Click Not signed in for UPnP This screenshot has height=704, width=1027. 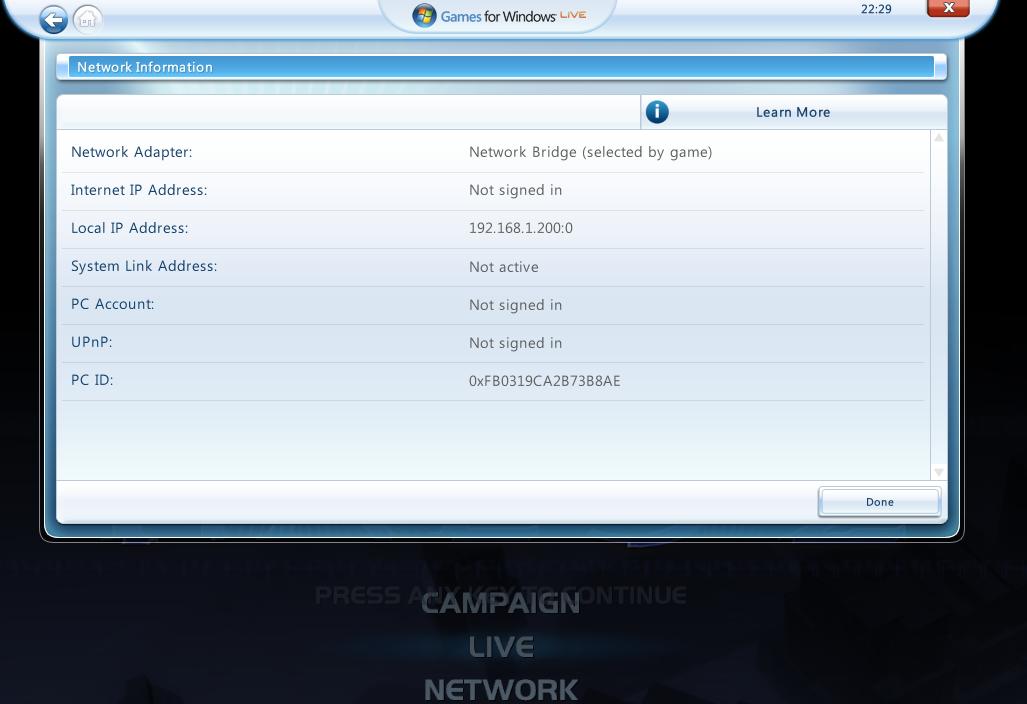pyautogui.click(x=515, y=343)
